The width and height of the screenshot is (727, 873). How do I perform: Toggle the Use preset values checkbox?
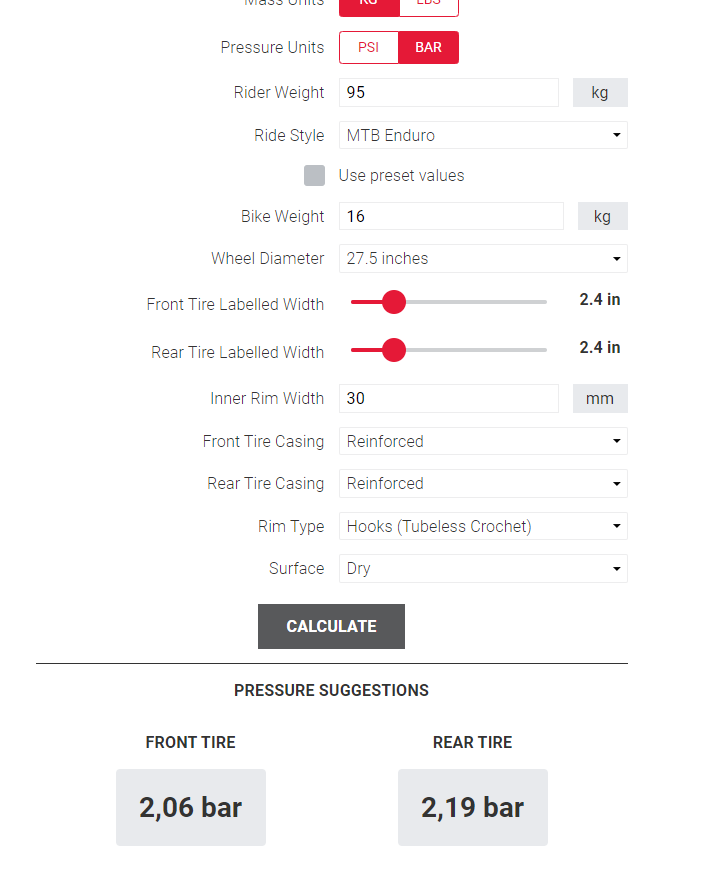[x=314, y=176]
